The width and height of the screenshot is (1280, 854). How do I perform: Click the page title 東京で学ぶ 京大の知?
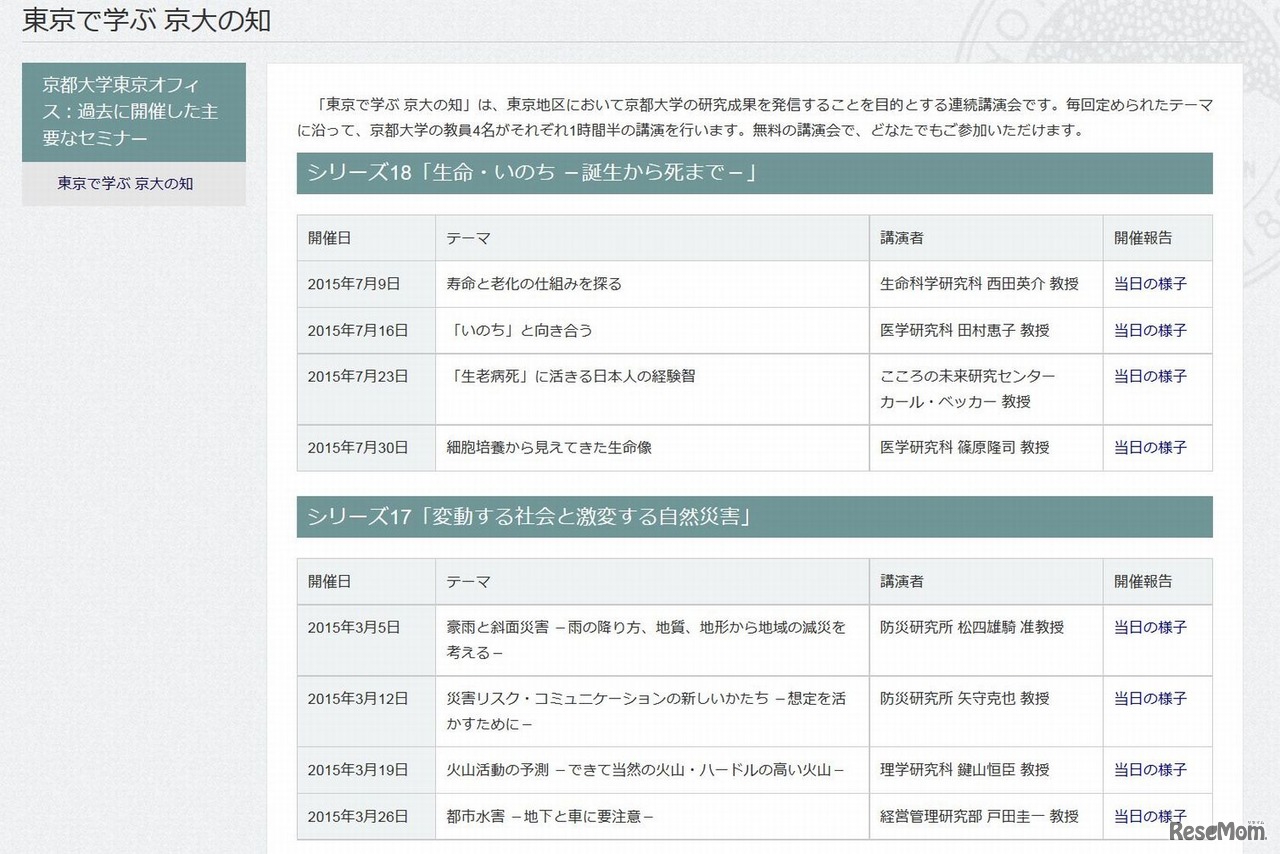click(146, 20)
